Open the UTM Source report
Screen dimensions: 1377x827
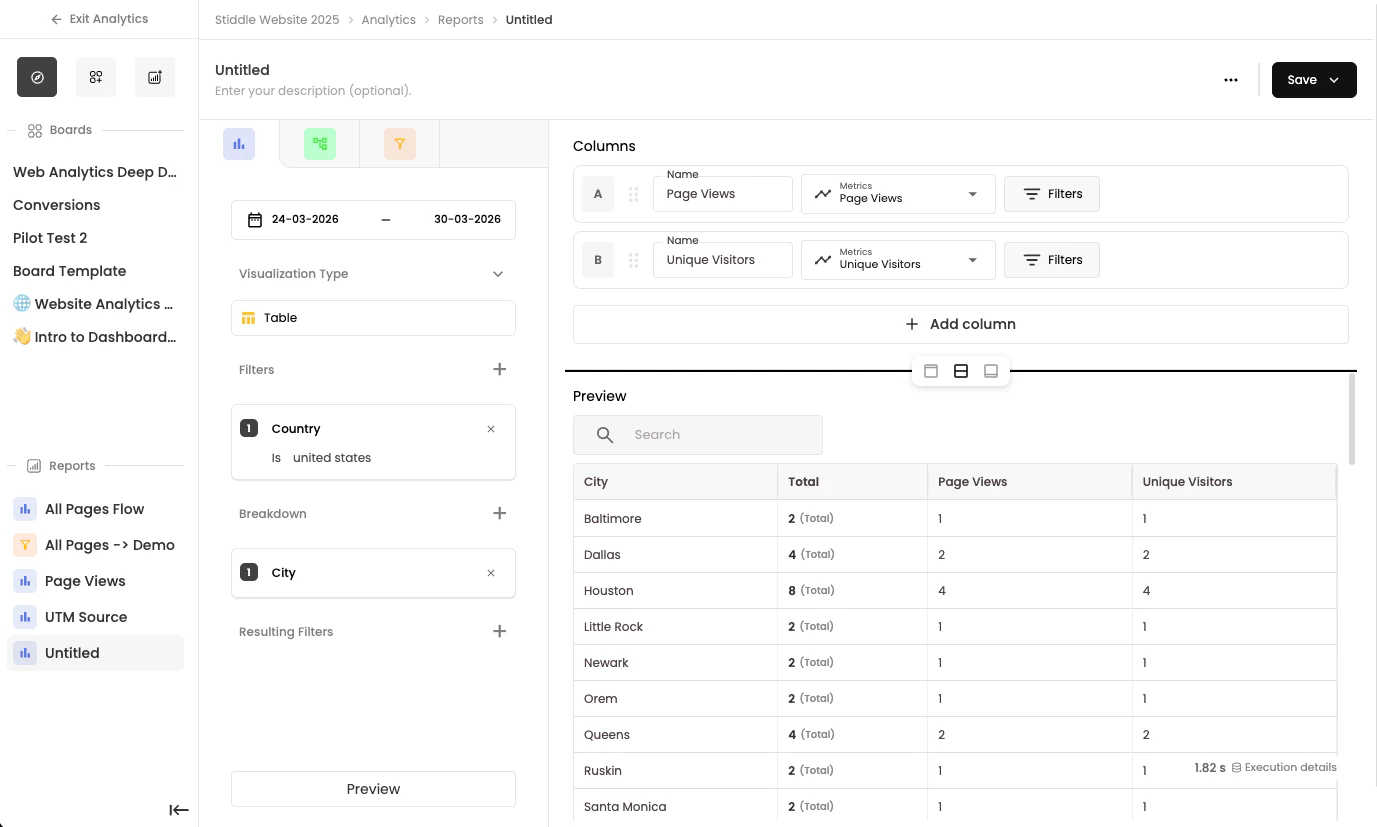point(95,617)
